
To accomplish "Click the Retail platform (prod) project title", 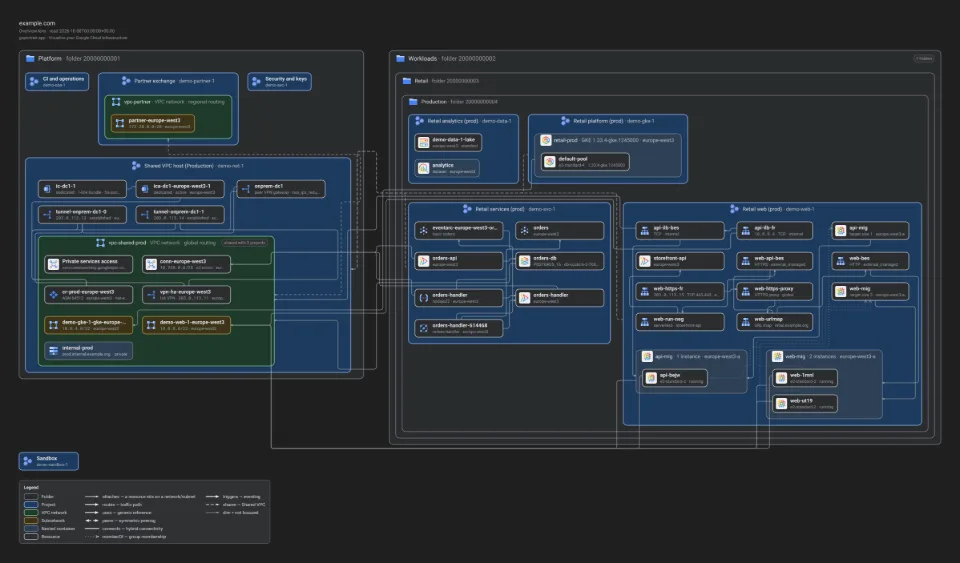I will pyautogui.click(x=613, y=121).
